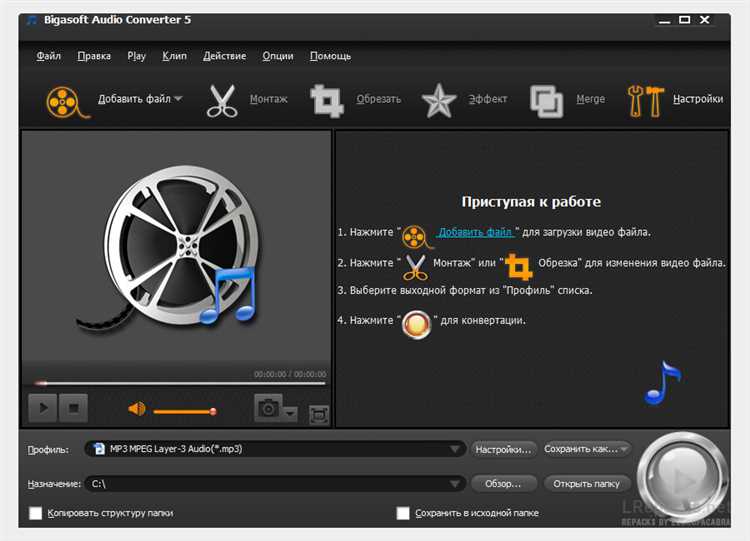Click the Merge overlapping squares icon
Image resolution: width=750 pixels, height=541 pixels.
pos(546,101)
